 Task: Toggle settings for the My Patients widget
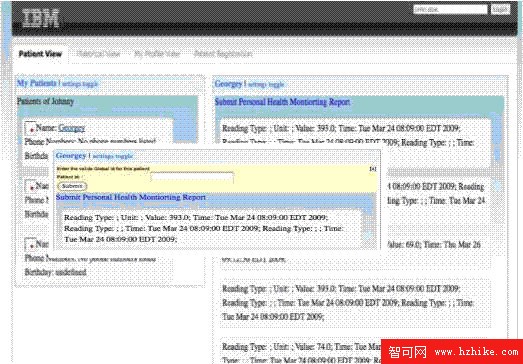[x=80, y=84]
